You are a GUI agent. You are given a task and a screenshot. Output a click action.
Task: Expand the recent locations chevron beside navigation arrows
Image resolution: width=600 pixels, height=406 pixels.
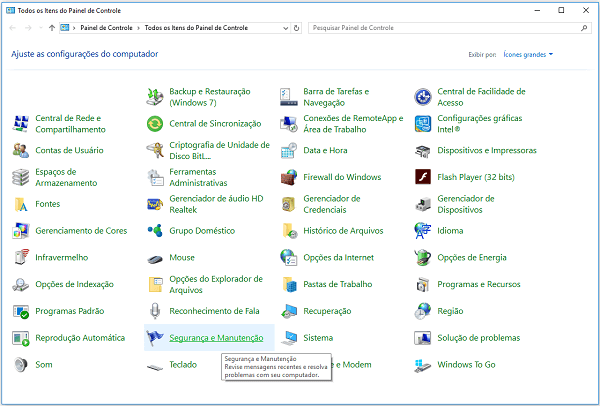coord(39,29)
